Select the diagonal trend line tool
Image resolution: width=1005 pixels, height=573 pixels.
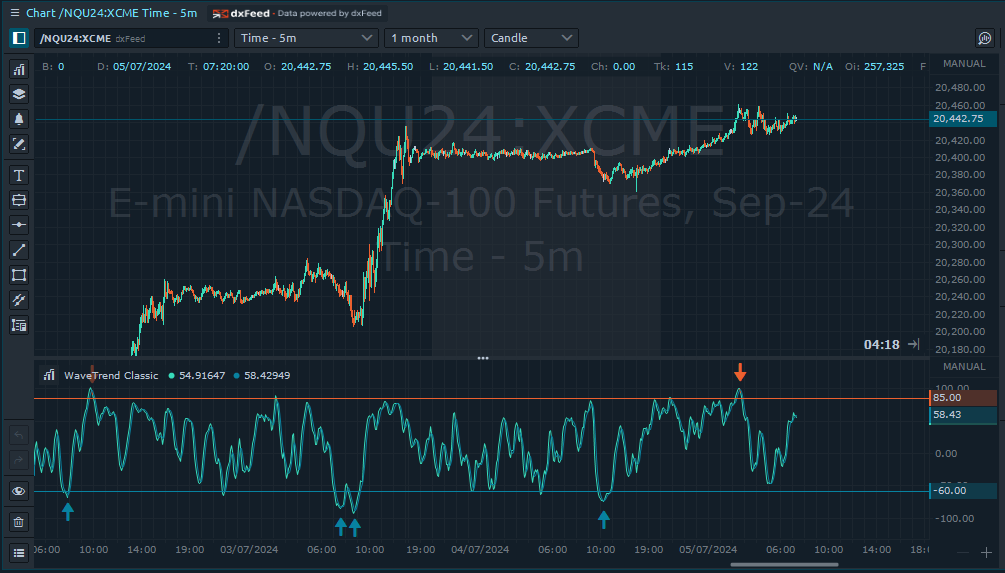click(x=18, y=250)
